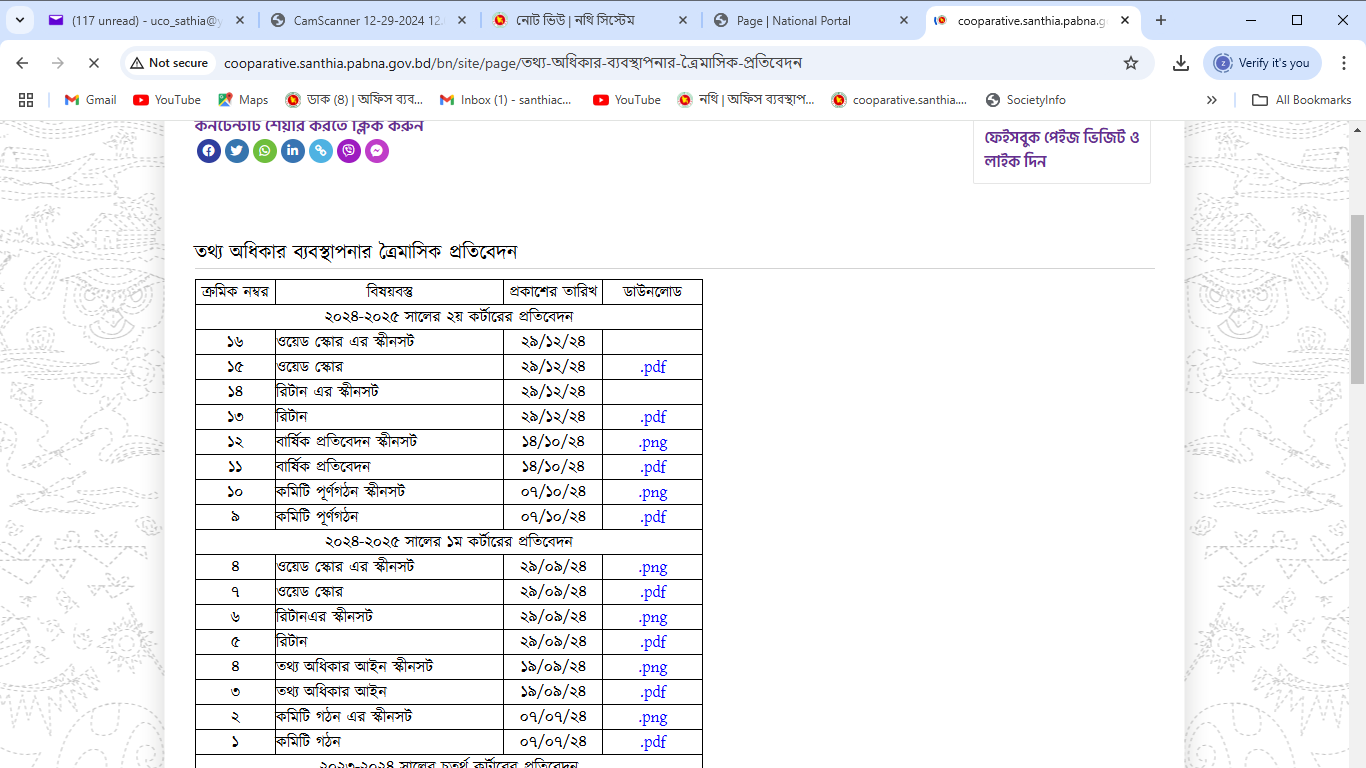The image size is (1366, 768).
Task: Bookmark this page with the star icon
Action: [x=1131, y=63]
